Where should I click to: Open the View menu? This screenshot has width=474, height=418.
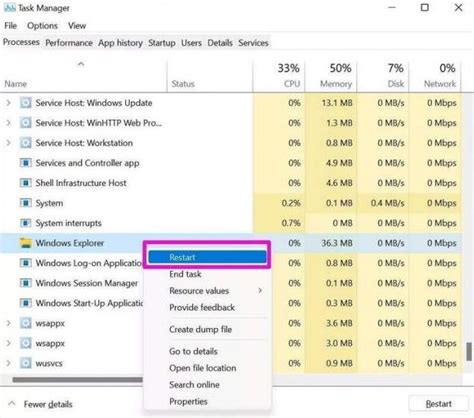(77, 26)
